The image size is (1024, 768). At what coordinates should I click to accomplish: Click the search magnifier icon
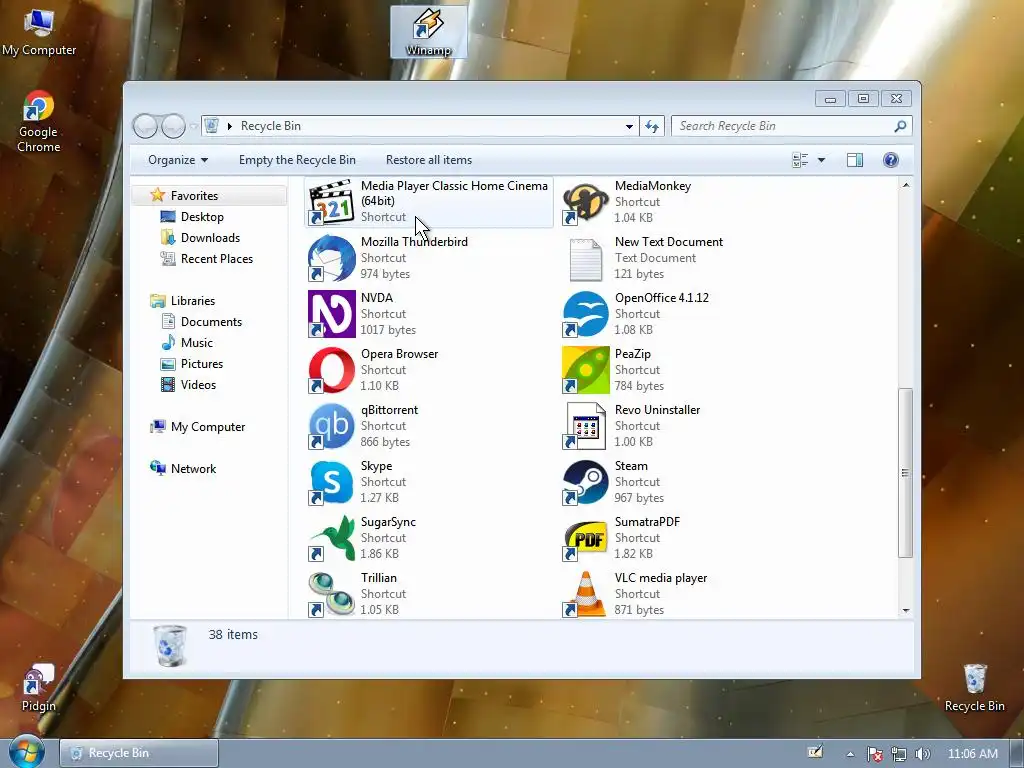point(901,126)
